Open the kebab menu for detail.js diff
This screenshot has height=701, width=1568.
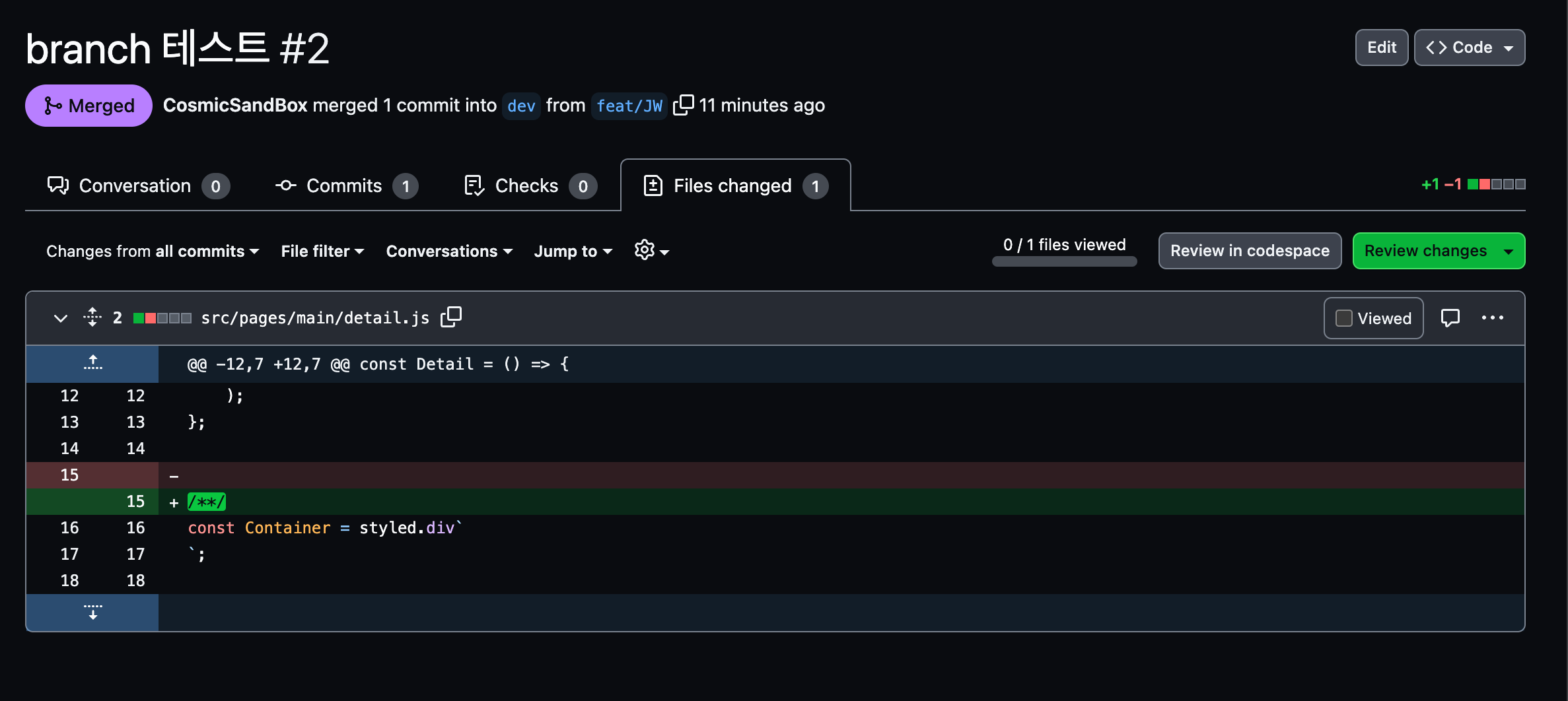click(x=1493, y=317)
